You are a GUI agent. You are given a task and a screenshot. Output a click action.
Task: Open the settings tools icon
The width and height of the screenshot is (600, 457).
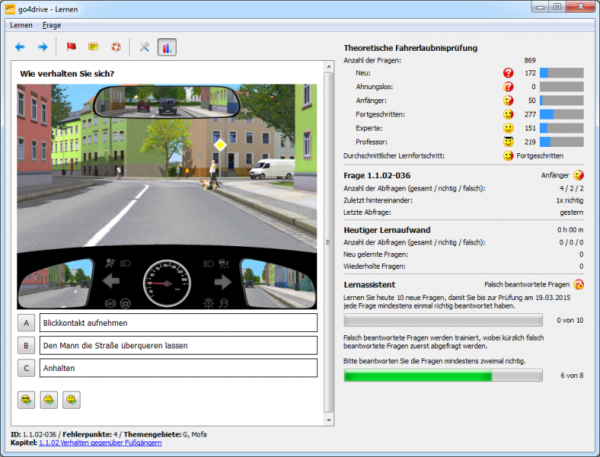coord(144,46)
